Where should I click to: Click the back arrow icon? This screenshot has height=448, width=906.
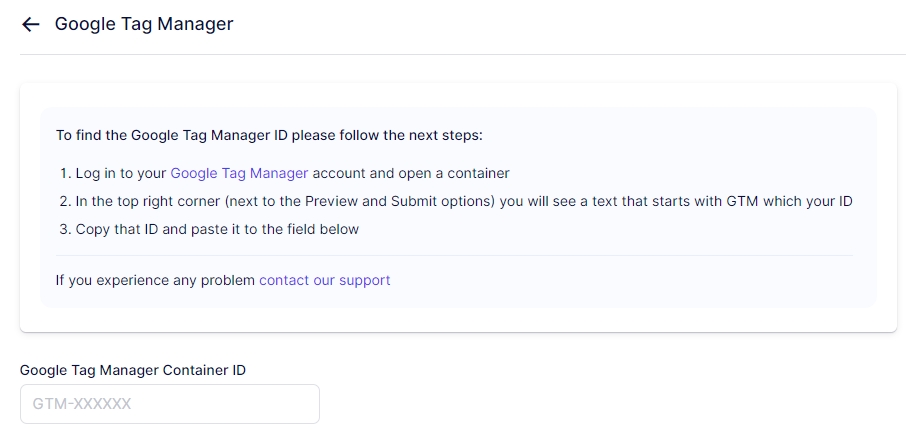[x=31, y=24]
